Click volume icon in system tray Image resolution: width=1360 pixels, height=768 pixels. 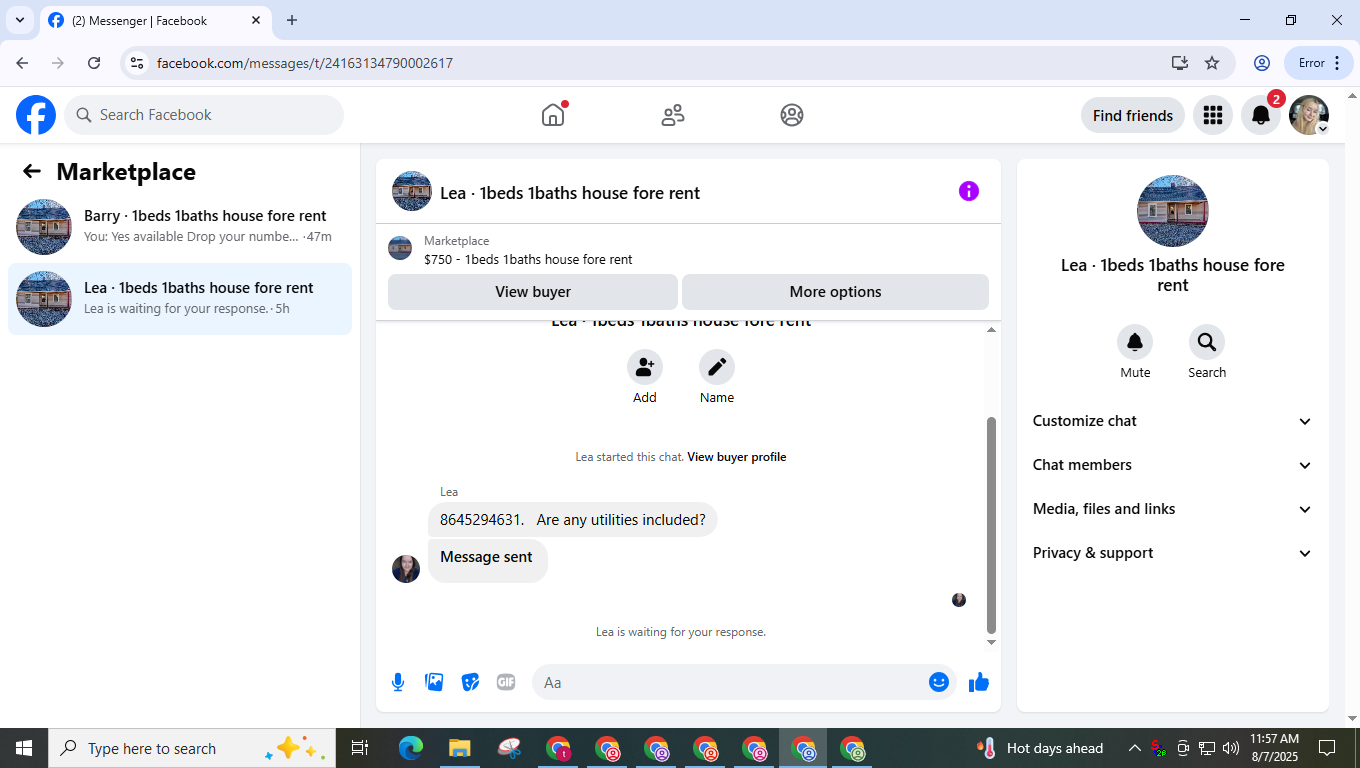pyautogui.click(x=1230, y=748)
